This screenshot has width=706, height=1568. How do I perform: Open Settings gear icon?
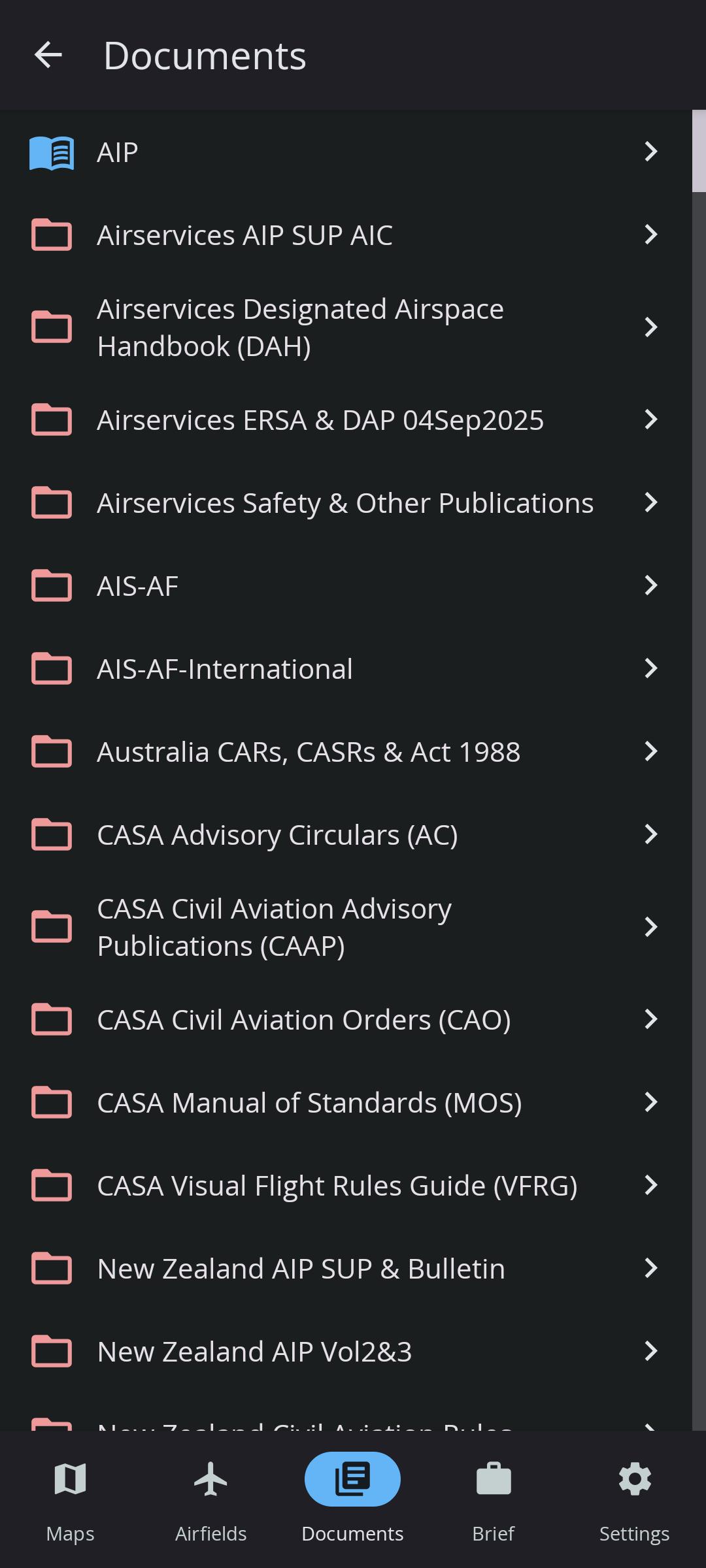[634, 1479]
